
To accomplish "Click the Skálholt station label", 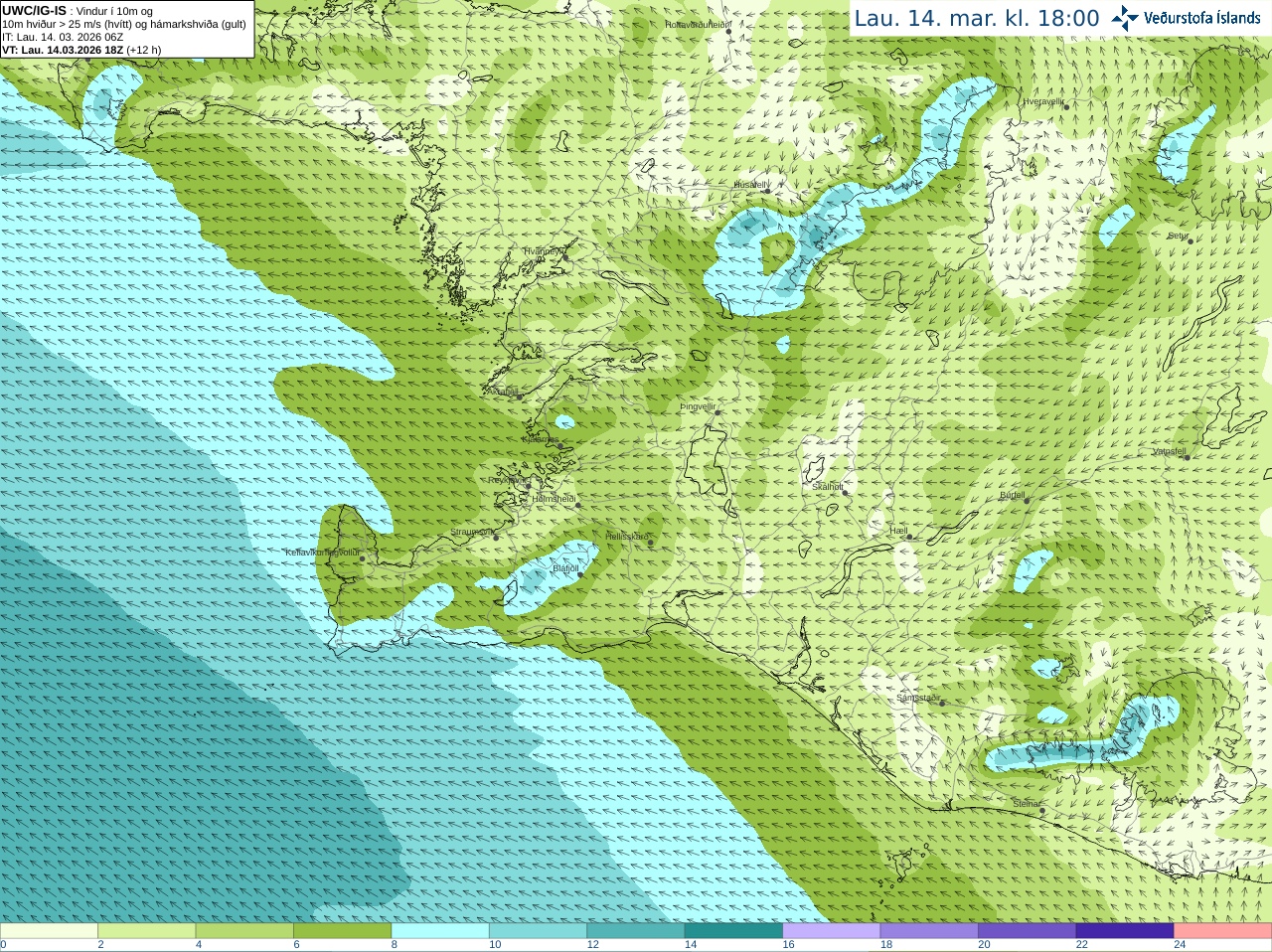I will pos(828,487).
